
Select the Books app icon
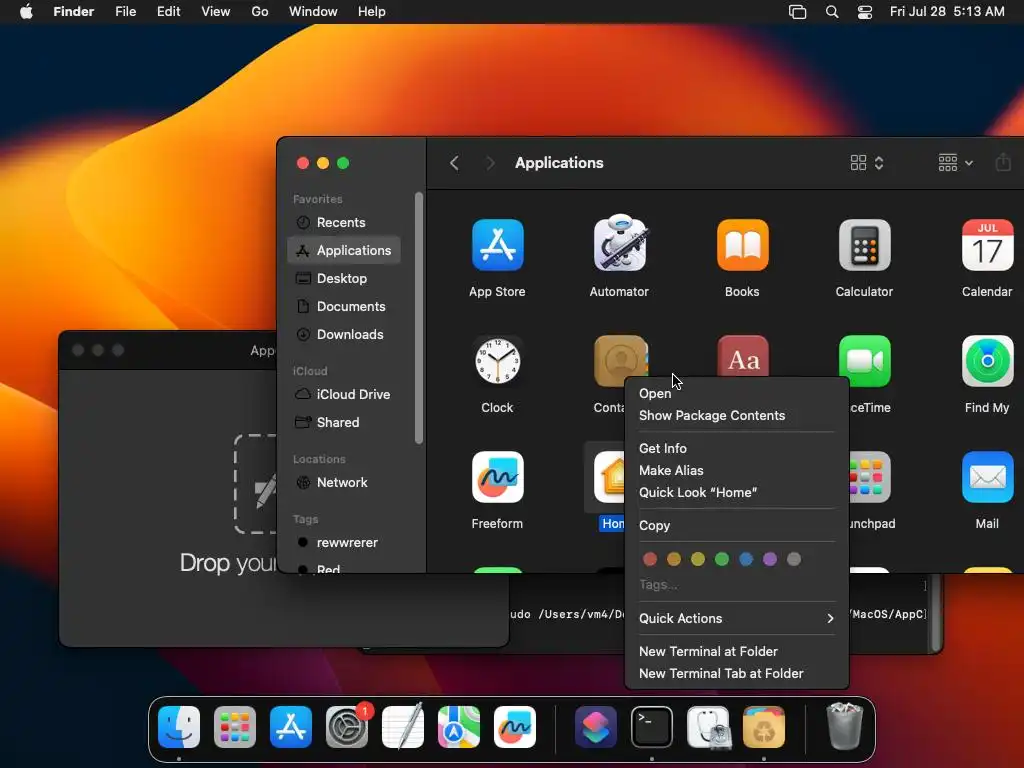pyautogui.click(x=743, y=245)
